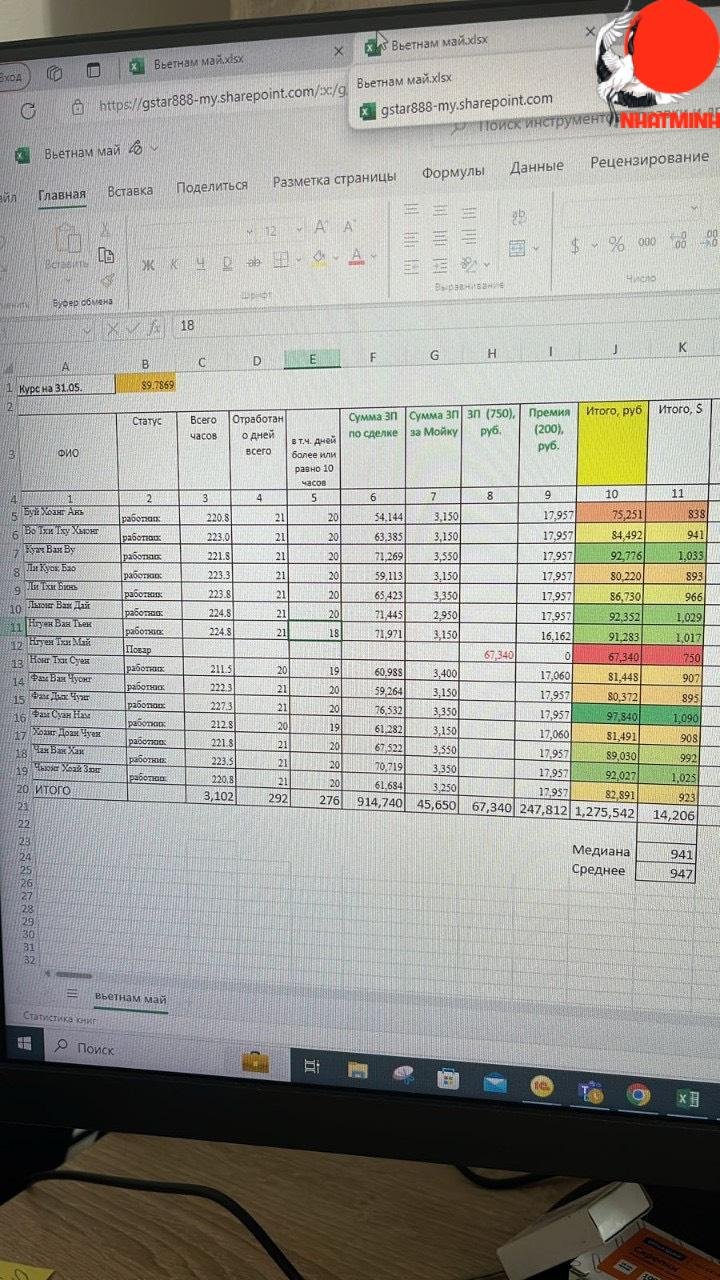The image size is (720, 1280).
Task: Toggle double underline formatting
Action: point(227,263)
